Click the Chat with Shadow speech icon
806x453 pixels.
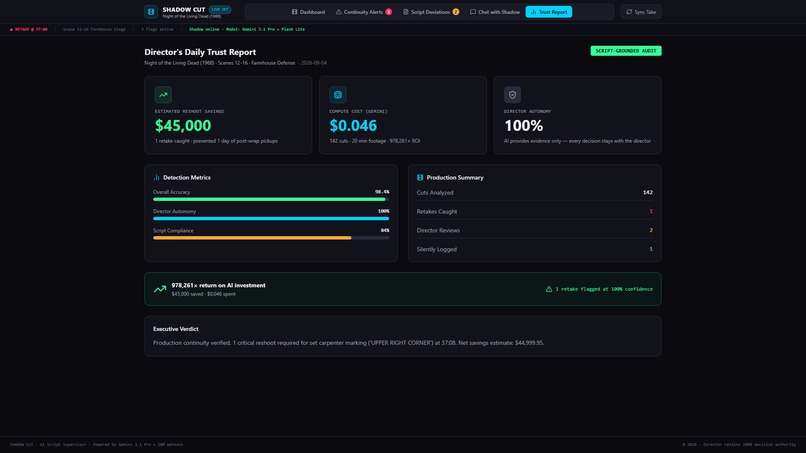click(473, 12)
